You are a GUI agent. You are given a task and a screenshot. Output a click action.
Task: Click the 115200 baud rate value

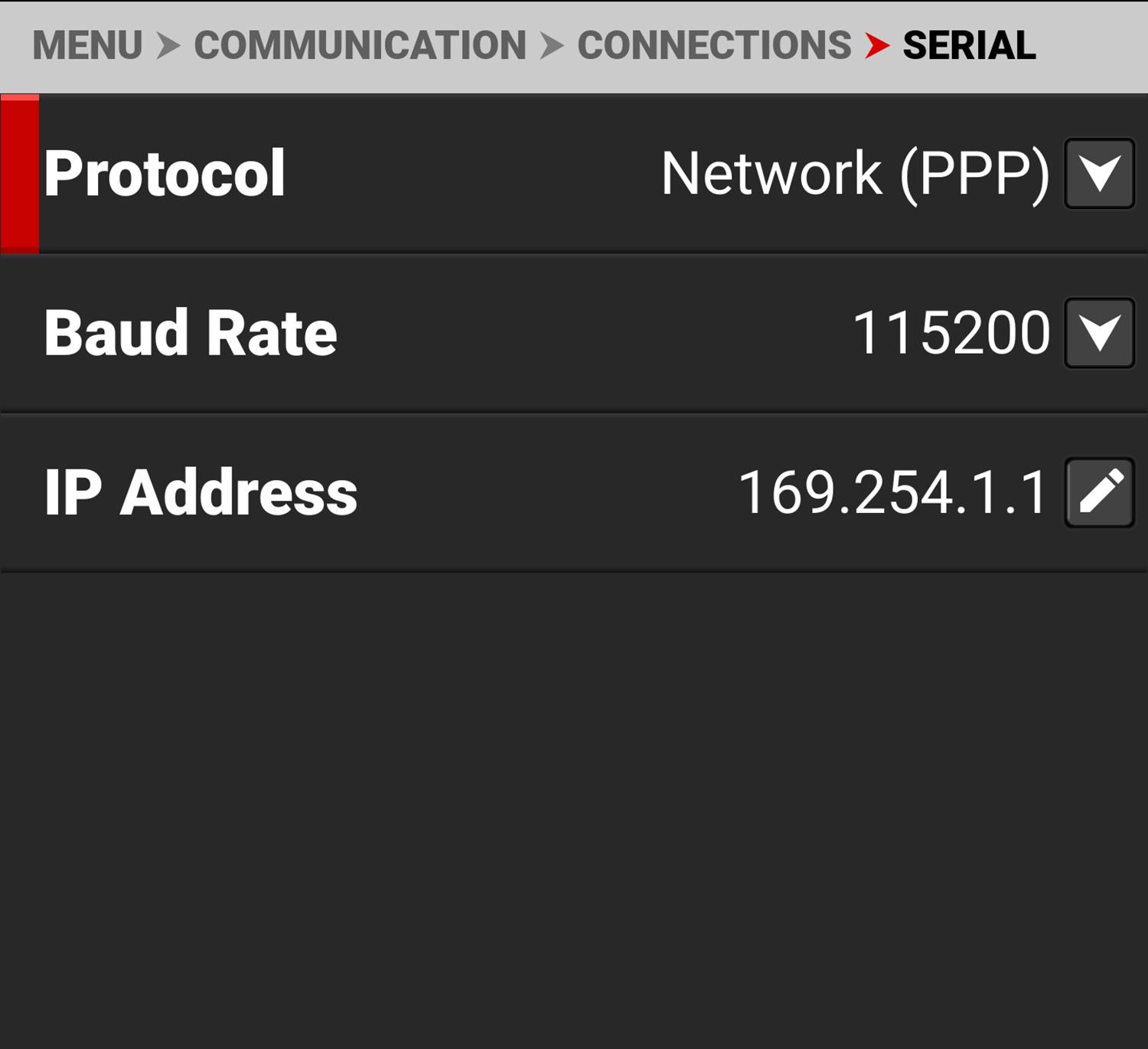951,333
